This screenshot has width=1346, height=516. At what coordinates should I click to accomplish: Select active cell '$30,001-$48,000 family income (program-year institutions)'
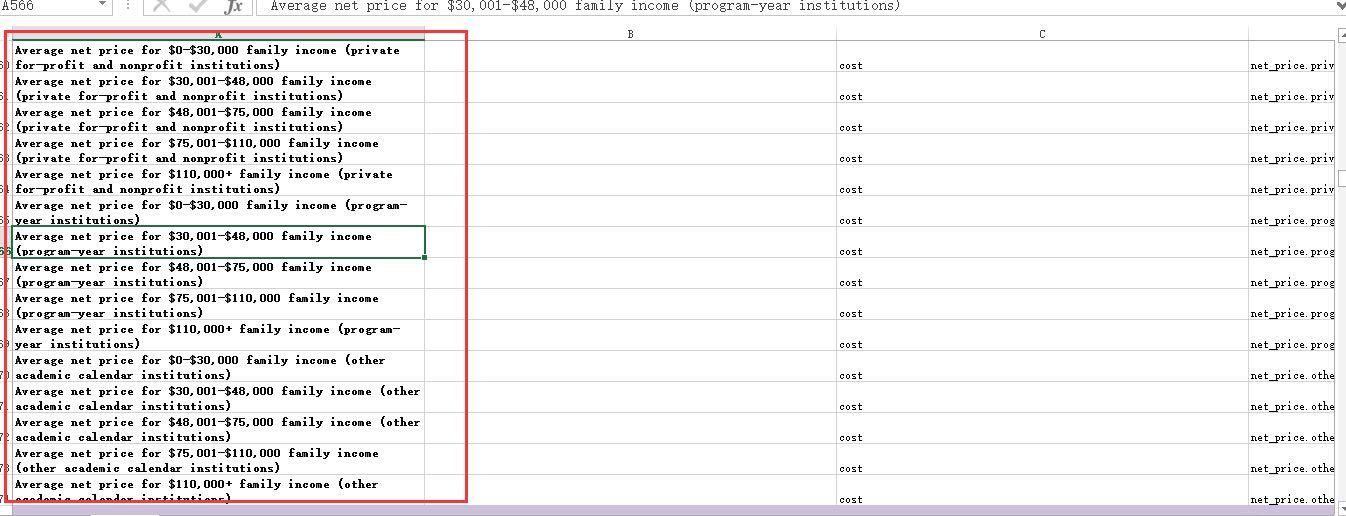218,243
